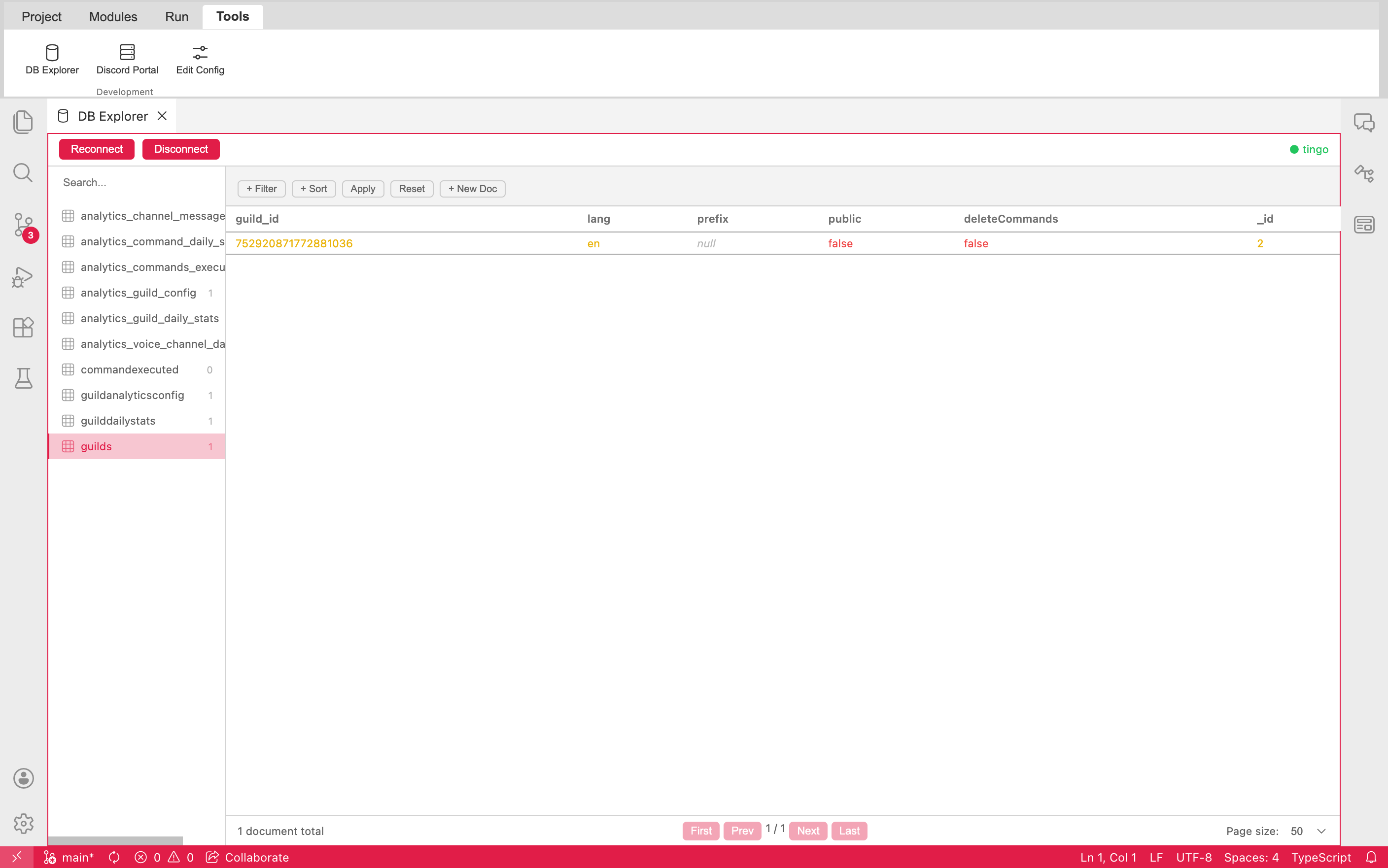Open the Manage settings gear icon
The image size is (1388, 868).
pos(23,823)
